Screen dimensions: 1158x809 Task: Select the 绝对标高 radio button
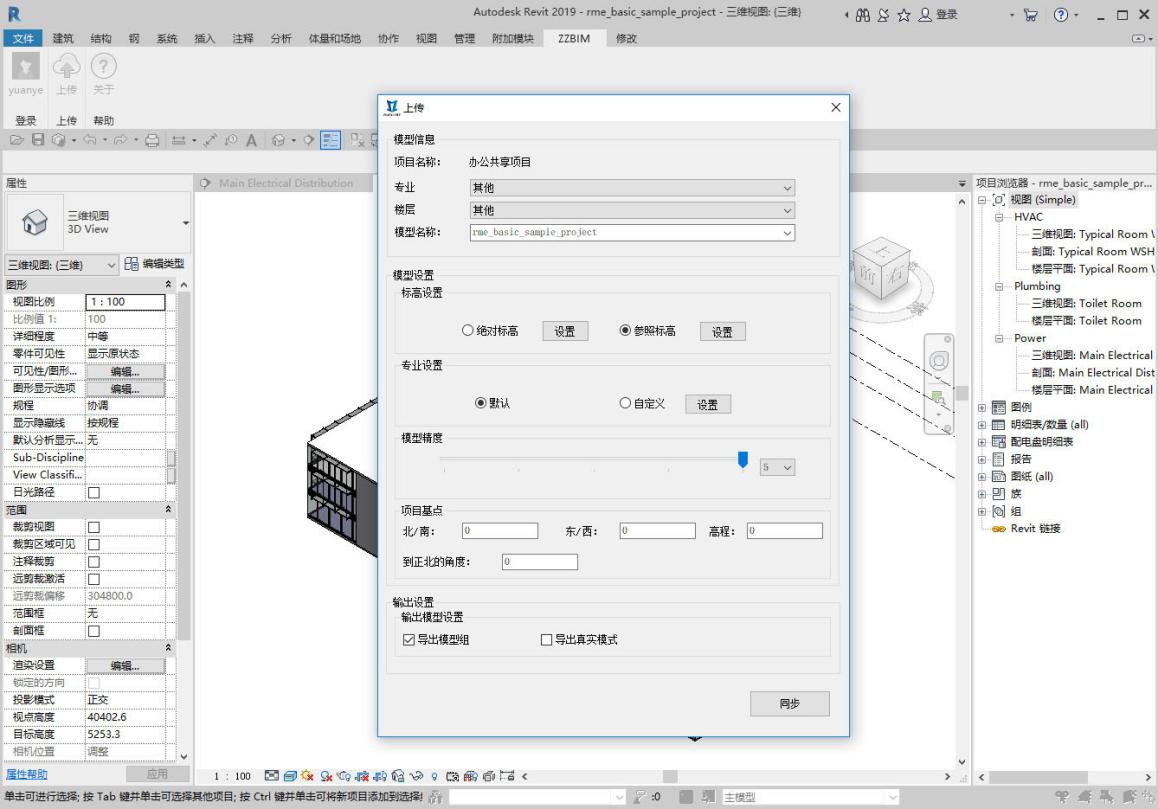click(x=467, y=330)
